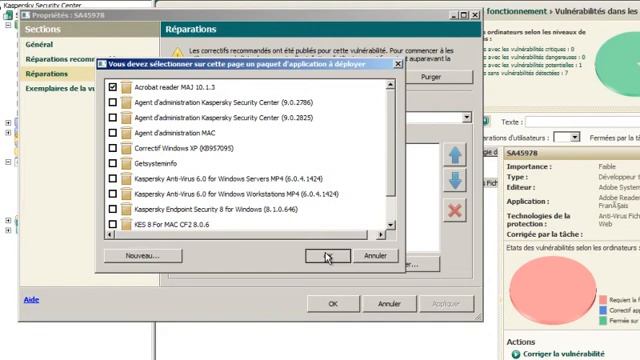
Task: Click the warning triangle icon in Réparations
Action: tap(178, 53)
